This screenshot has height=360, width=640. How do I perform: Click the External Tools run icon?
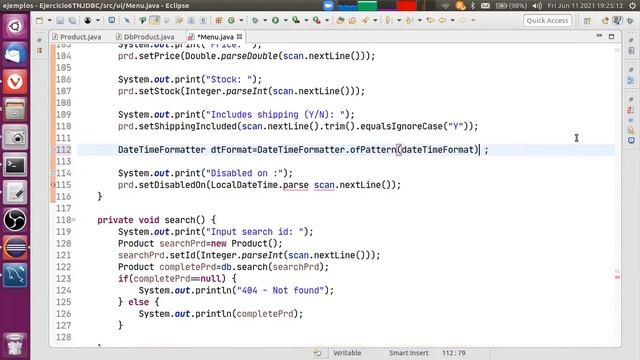tap(317, 20)
